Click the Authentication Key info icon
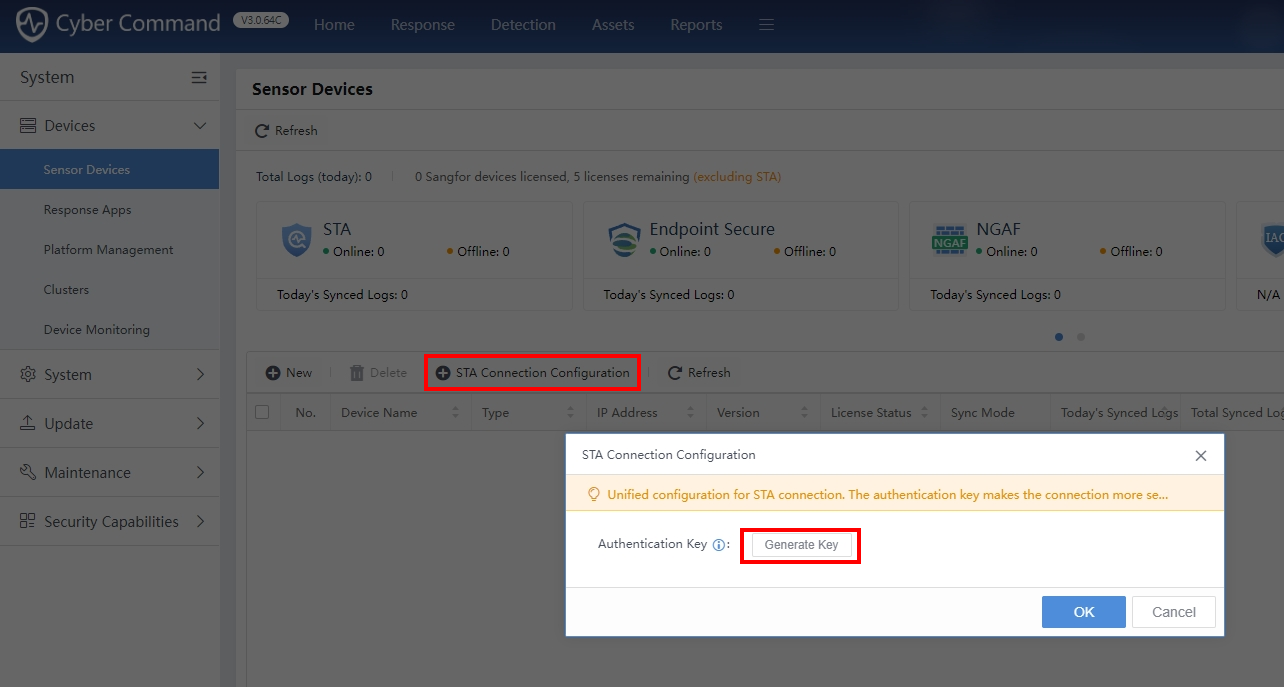 pyautogui.click(x=718, y=545)
